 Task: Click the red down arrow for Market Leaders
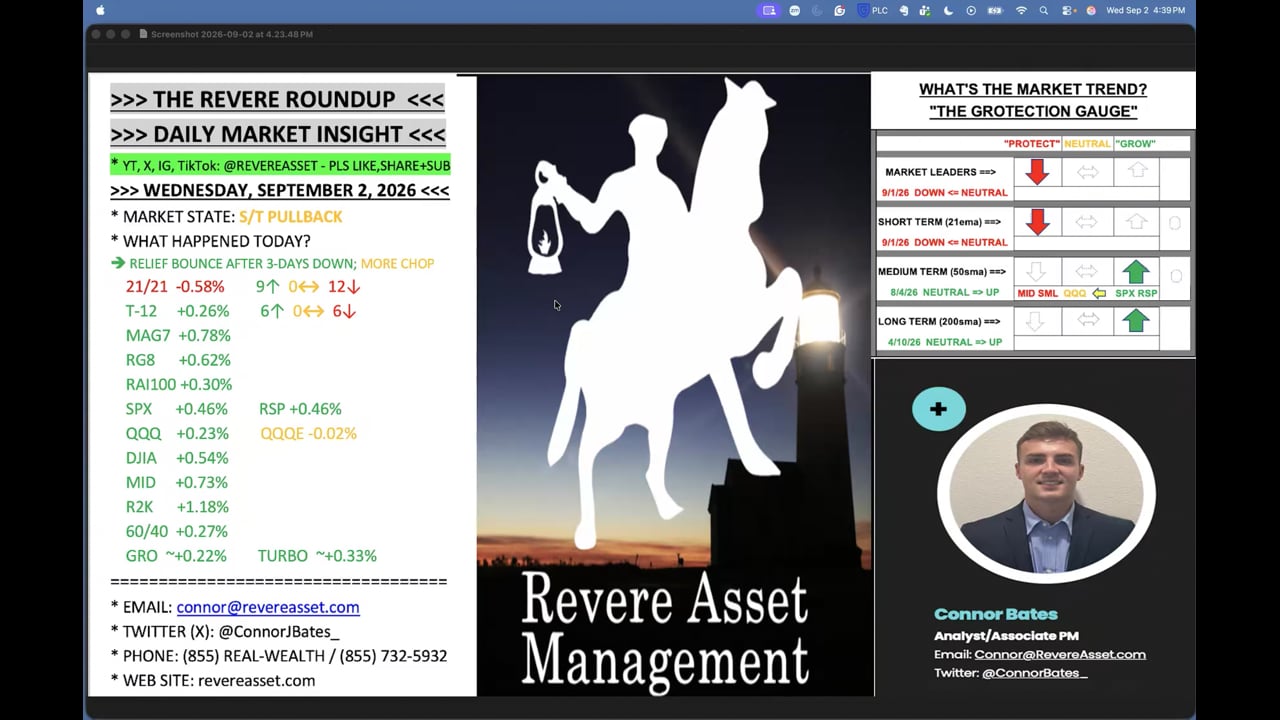[x=1038, y=172]
